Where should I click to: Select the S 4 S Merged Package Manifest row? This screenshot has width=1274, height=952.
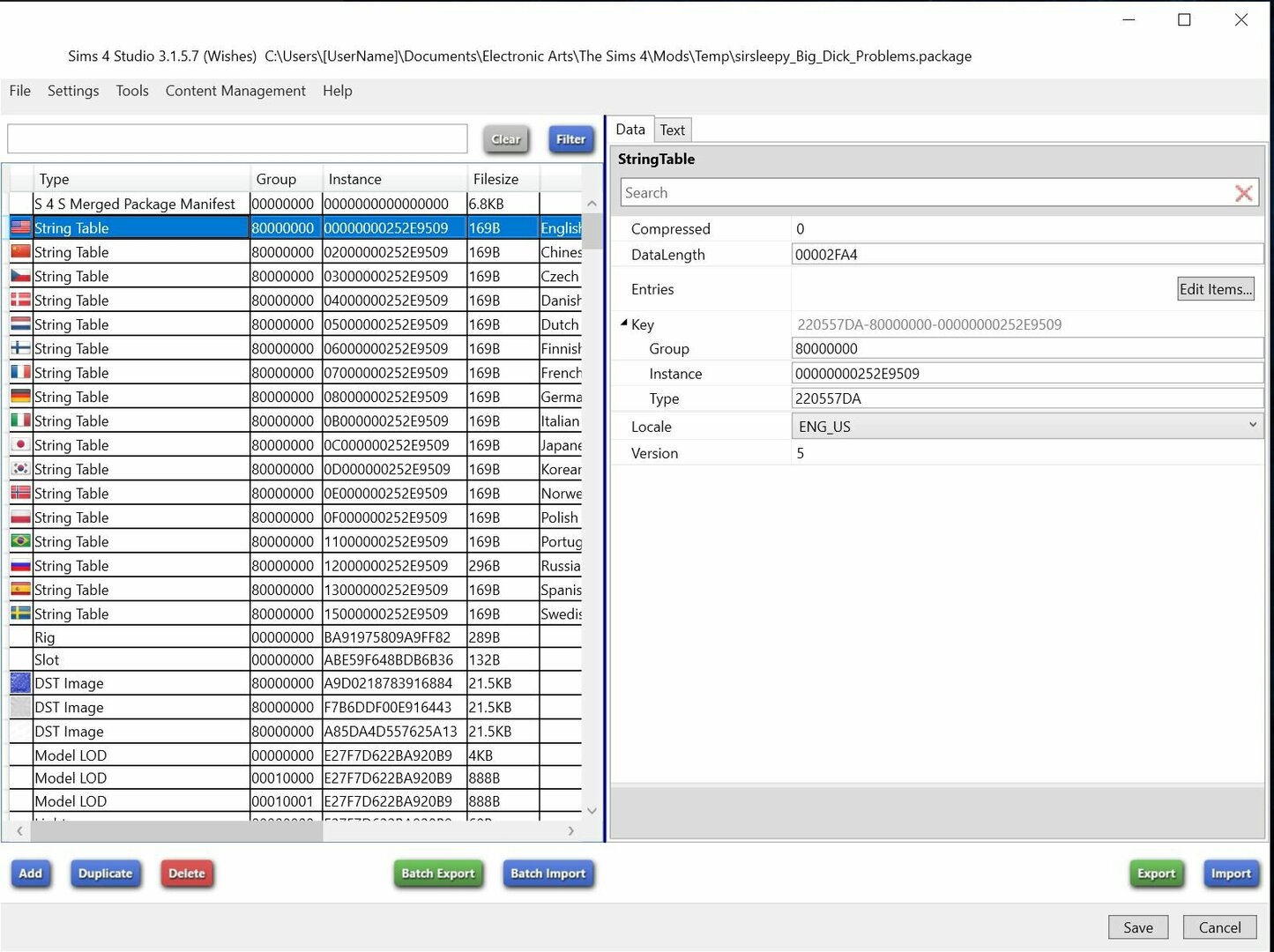(295, 204)
